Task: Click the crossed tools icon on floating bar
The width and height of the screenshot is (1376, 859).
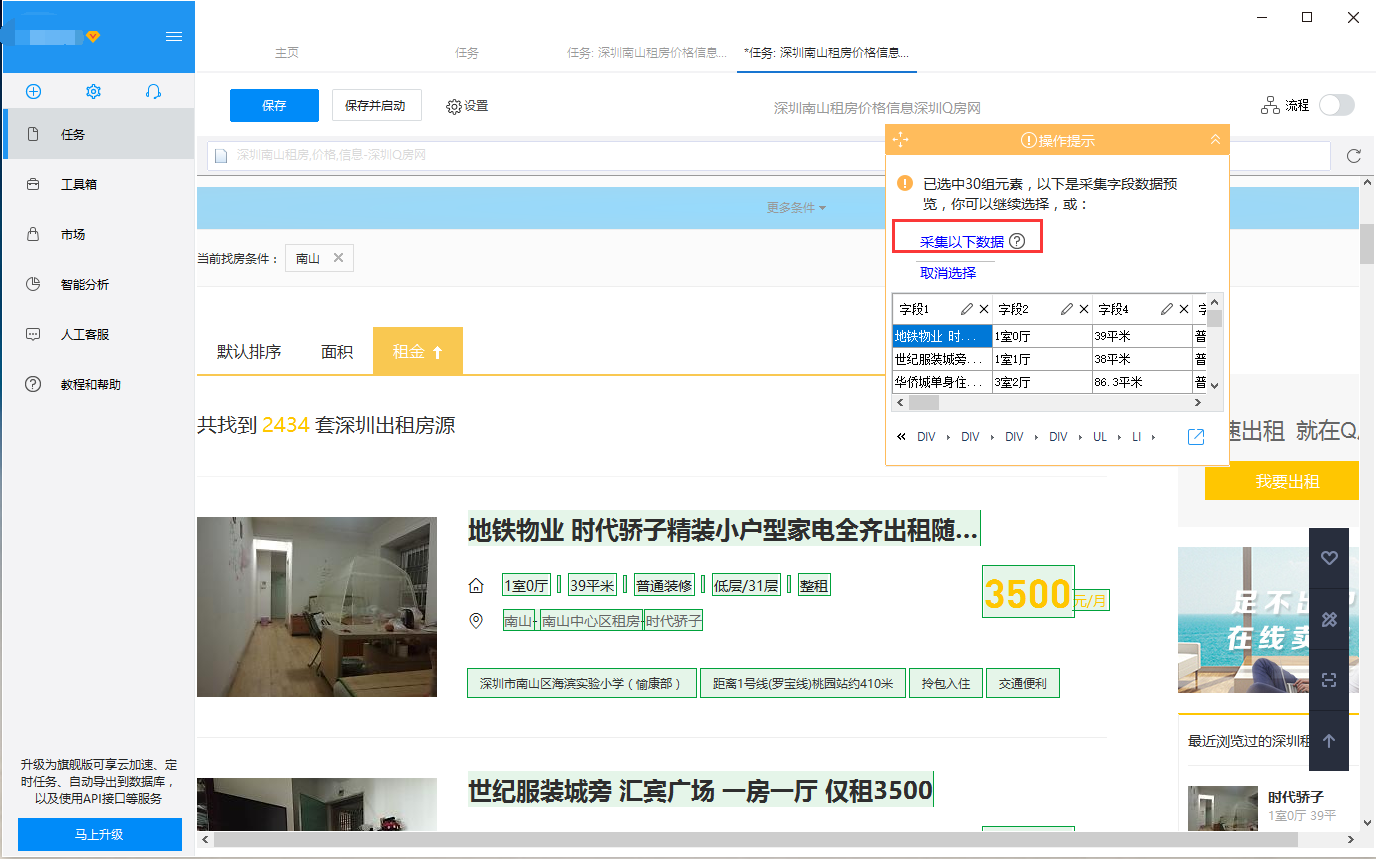Action: tap(1329, 619)
